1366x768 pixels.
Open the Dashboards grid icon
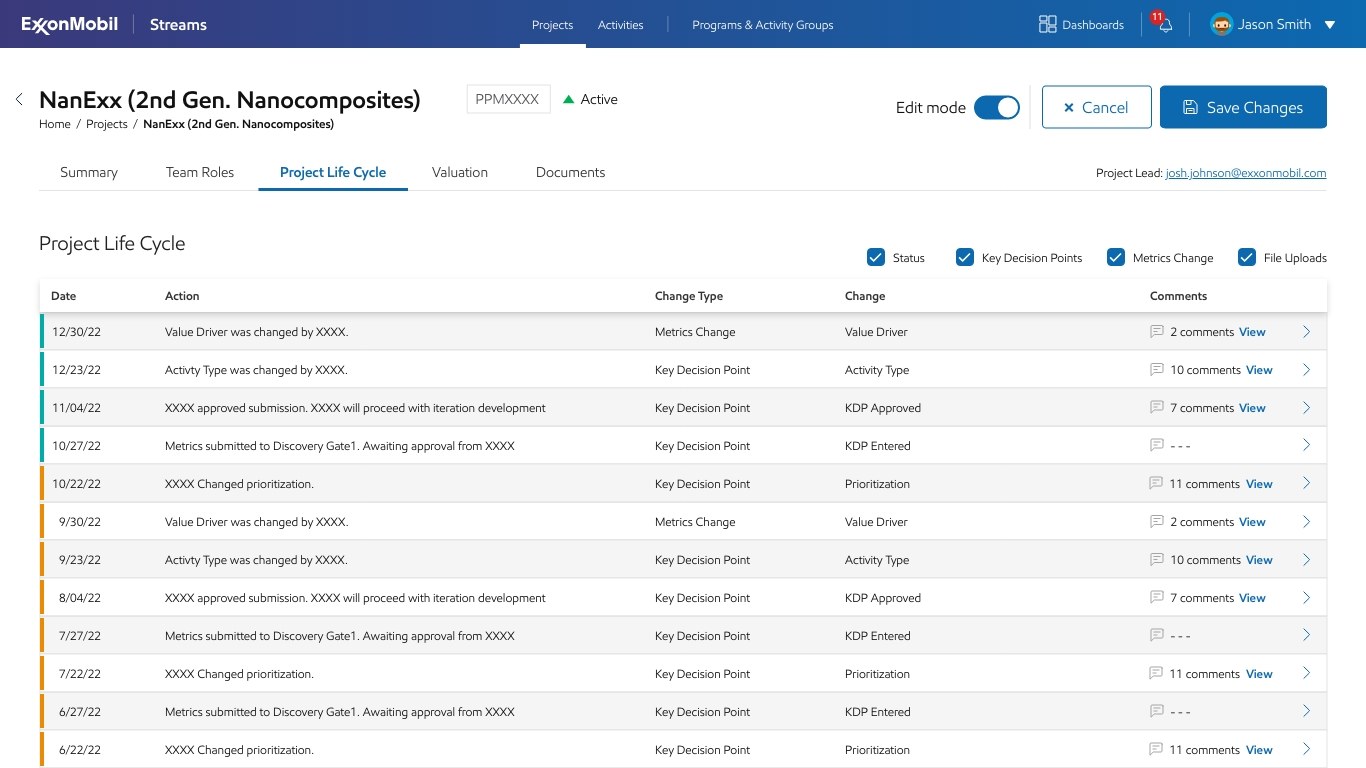pos(1048,24)
